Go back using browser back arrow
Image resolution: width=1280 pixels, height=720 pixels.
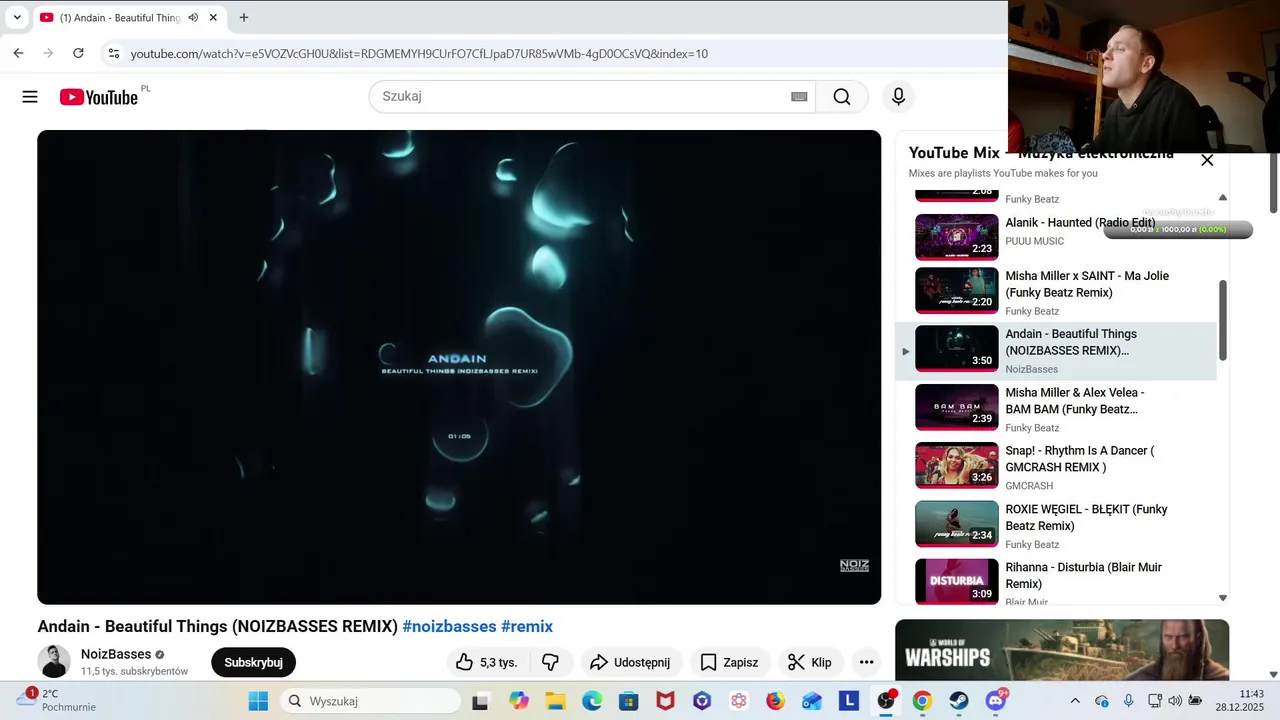click(18, 53)
